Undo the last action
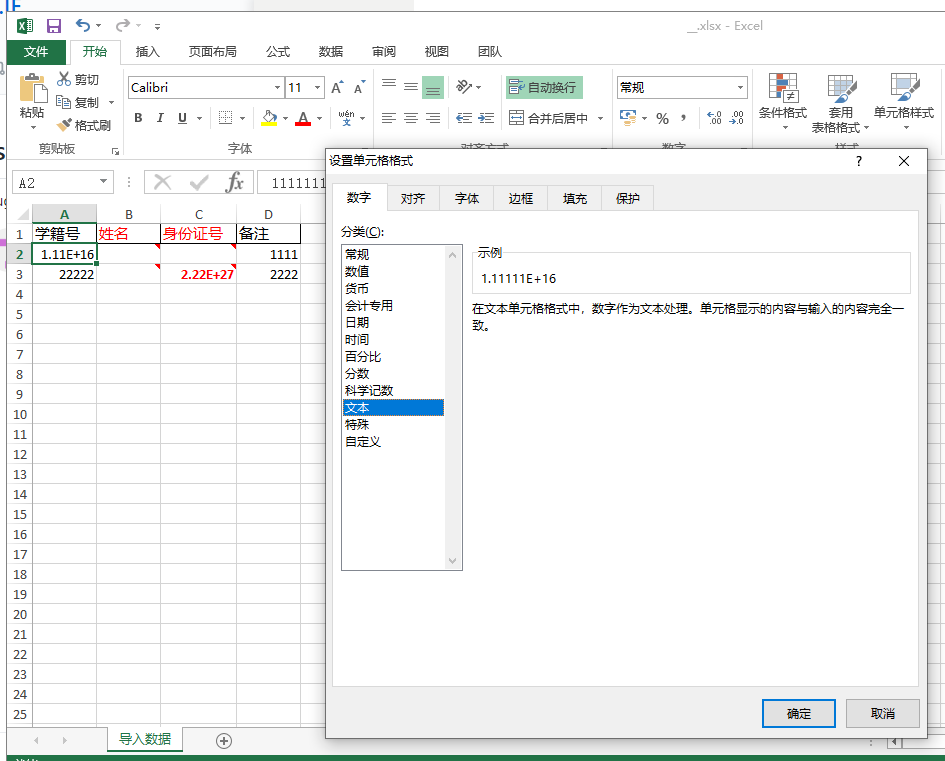Screen dimensions: 945x761 [83, 25]
